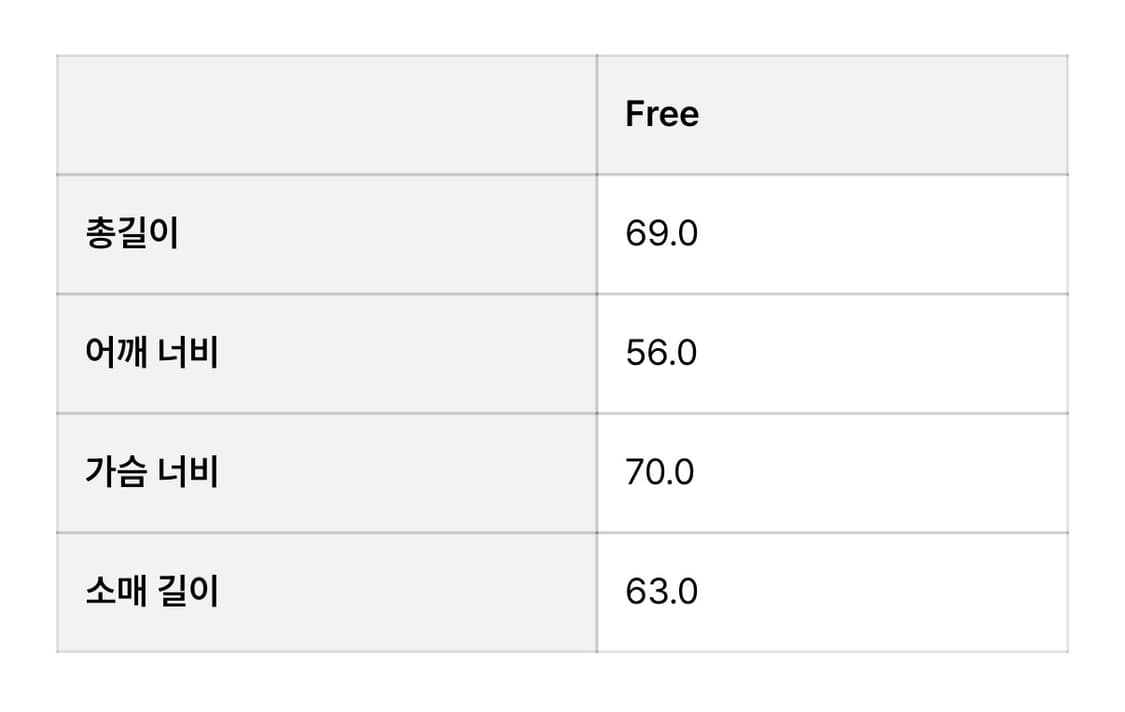Select the 총길이 row label
This screenshot has height=712, width=1125.
coord(132,234)
